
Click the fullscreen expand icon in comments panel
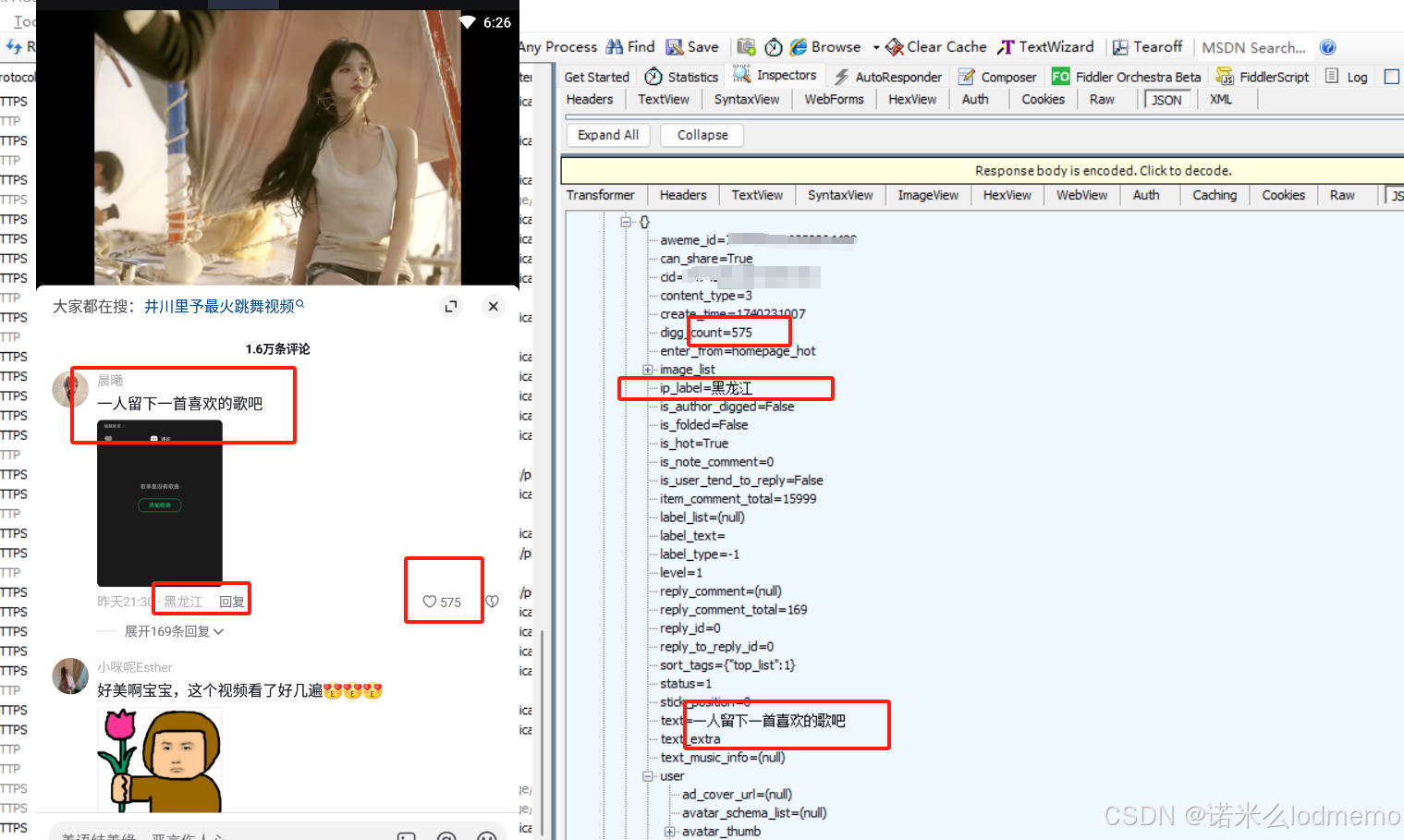(451, 307)
